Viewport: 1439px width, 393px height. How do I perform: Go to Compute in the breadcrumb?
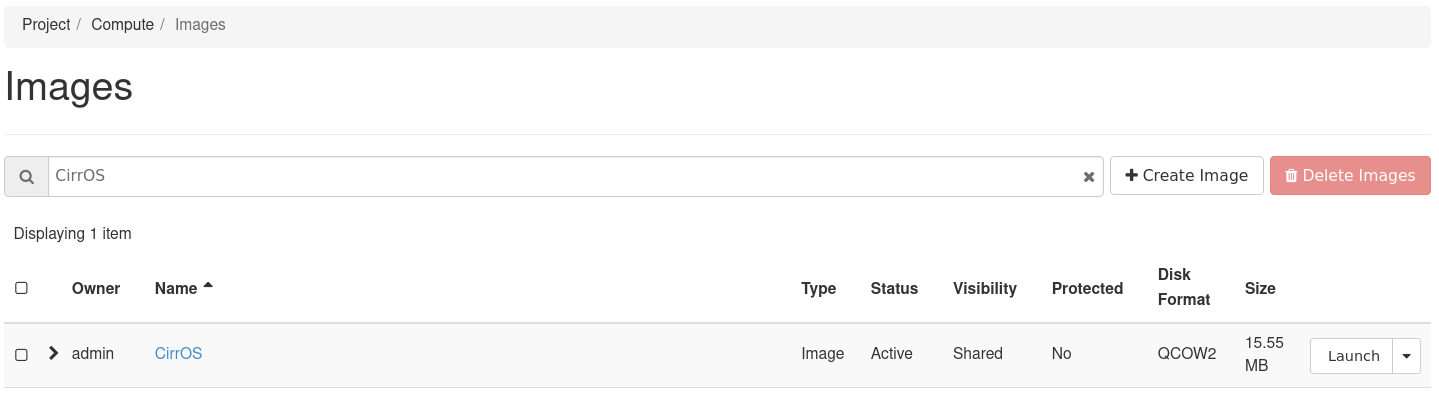tap(122, 24)
